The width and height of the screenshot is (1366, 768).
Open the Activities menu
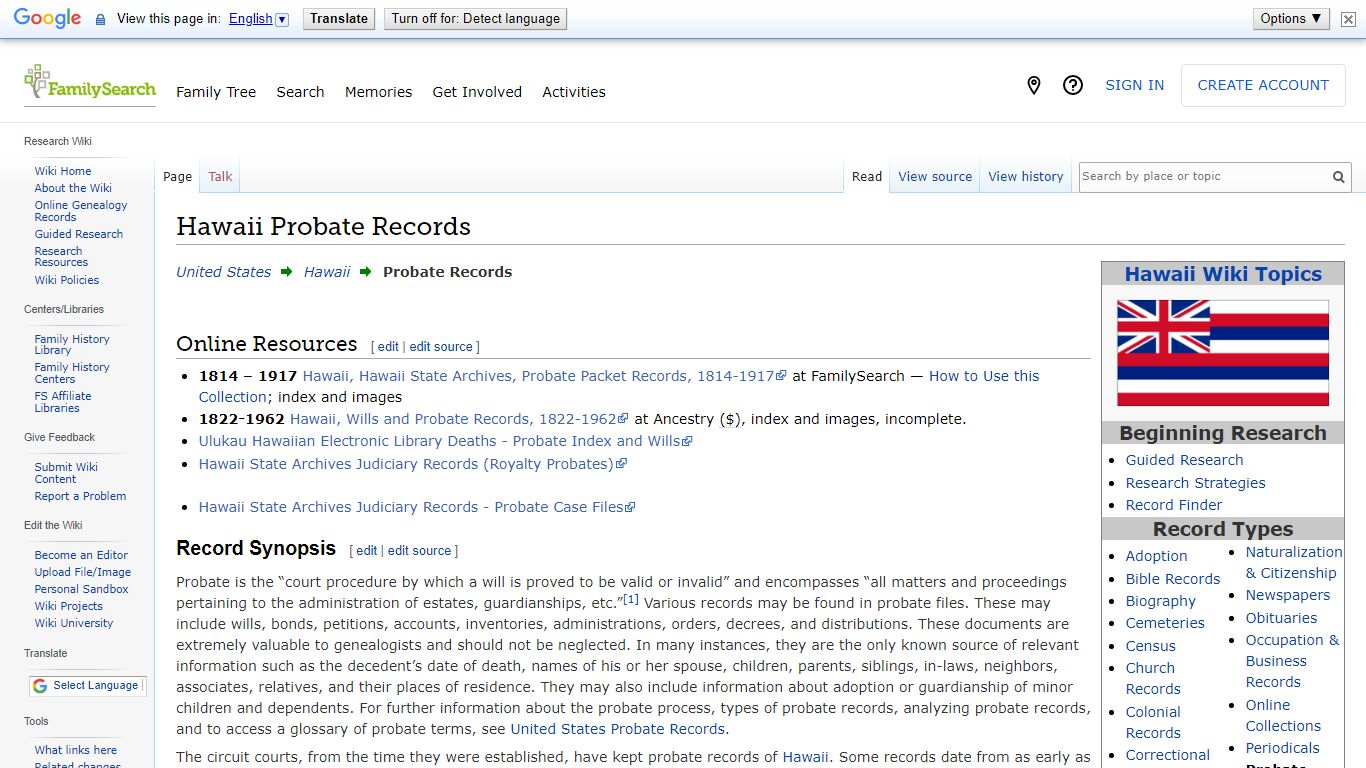tap(574, 92)
